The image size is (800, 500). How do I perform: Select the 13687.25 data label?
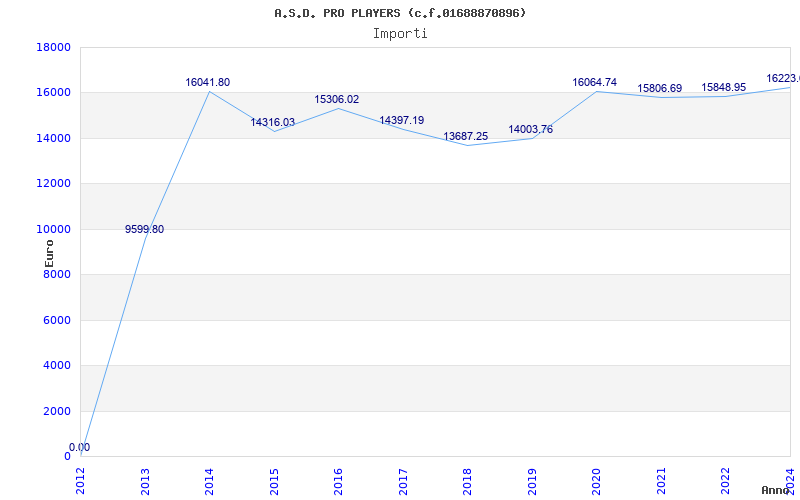tap(466, 136)
